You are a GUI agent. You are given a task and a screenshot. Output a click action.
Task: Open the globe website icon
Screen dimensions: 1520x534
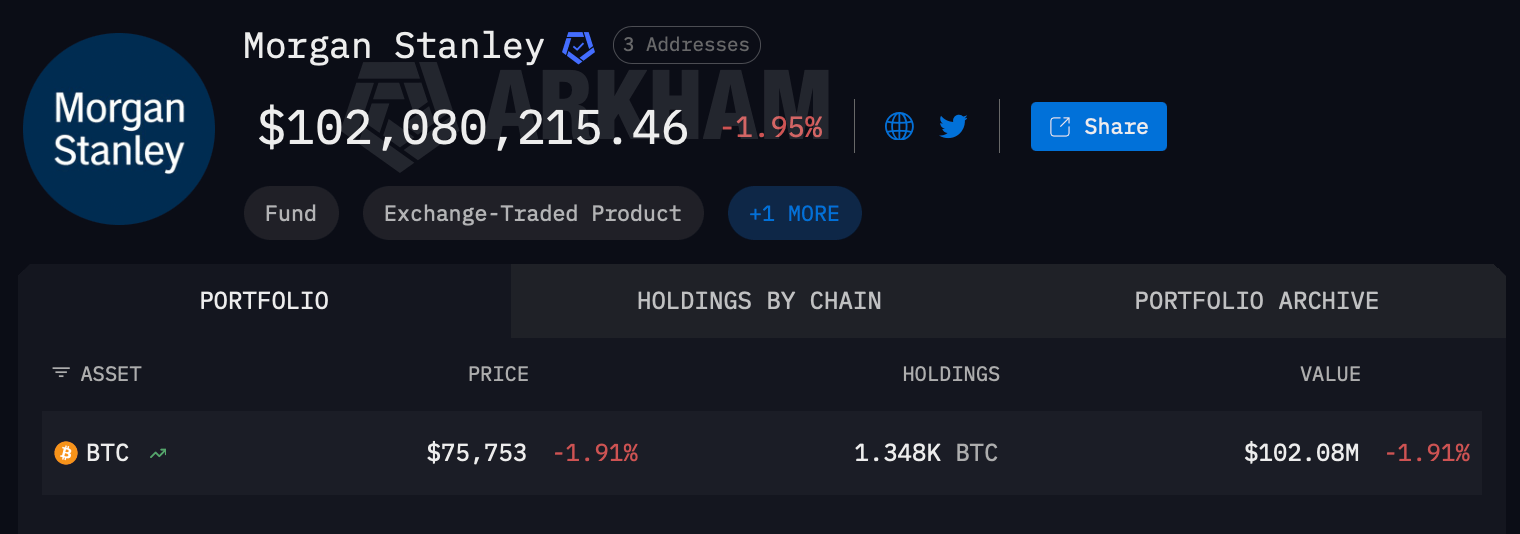pos(899,126)
